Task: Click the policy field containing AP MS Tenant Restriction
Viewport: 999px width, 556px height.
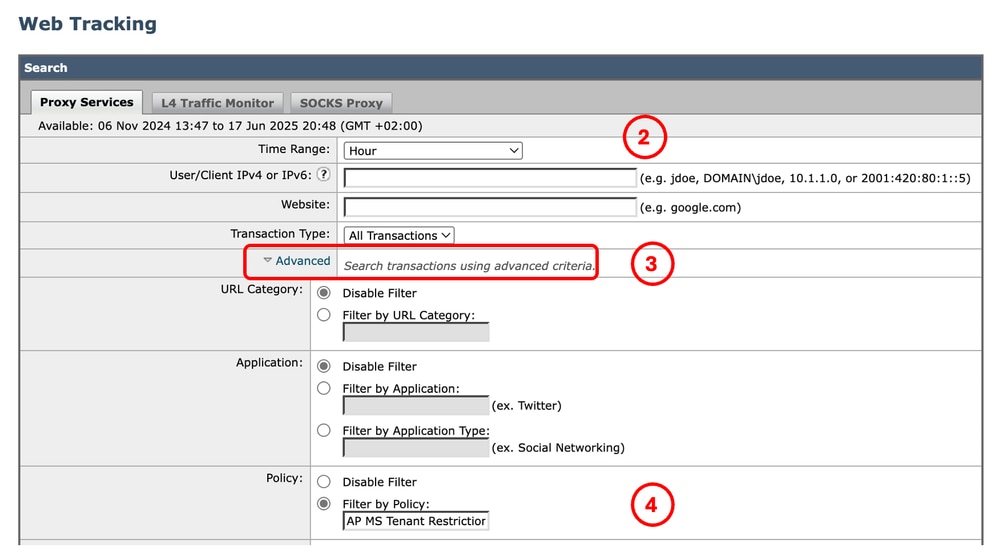Action: click(x=416, y=521)
